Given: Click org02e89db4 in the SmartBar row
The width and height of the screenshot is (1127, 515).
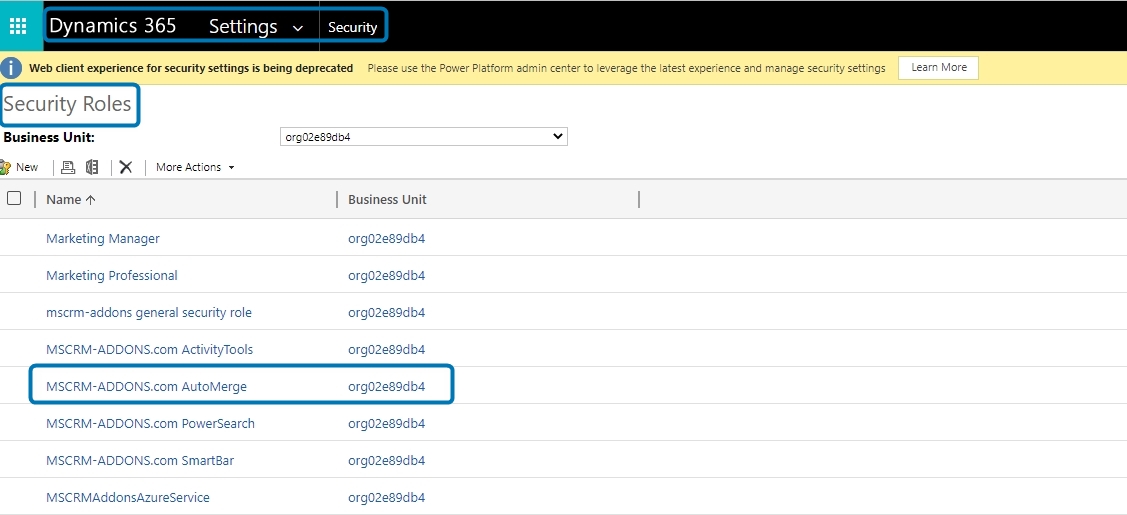Looking at the screenshot, I should 387,460.
